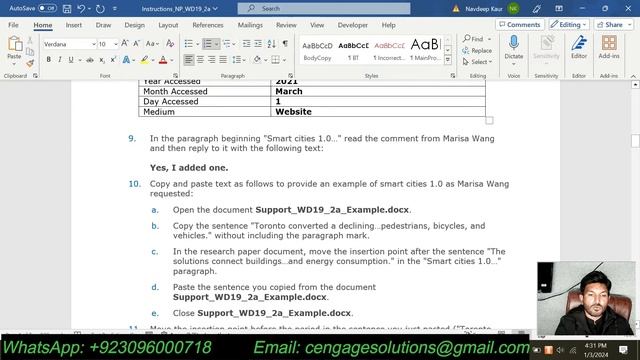The height and width of the screenshot is (360, 640).
Task: Apply Text Effects blue A icon
Action: tap(126, 60)
